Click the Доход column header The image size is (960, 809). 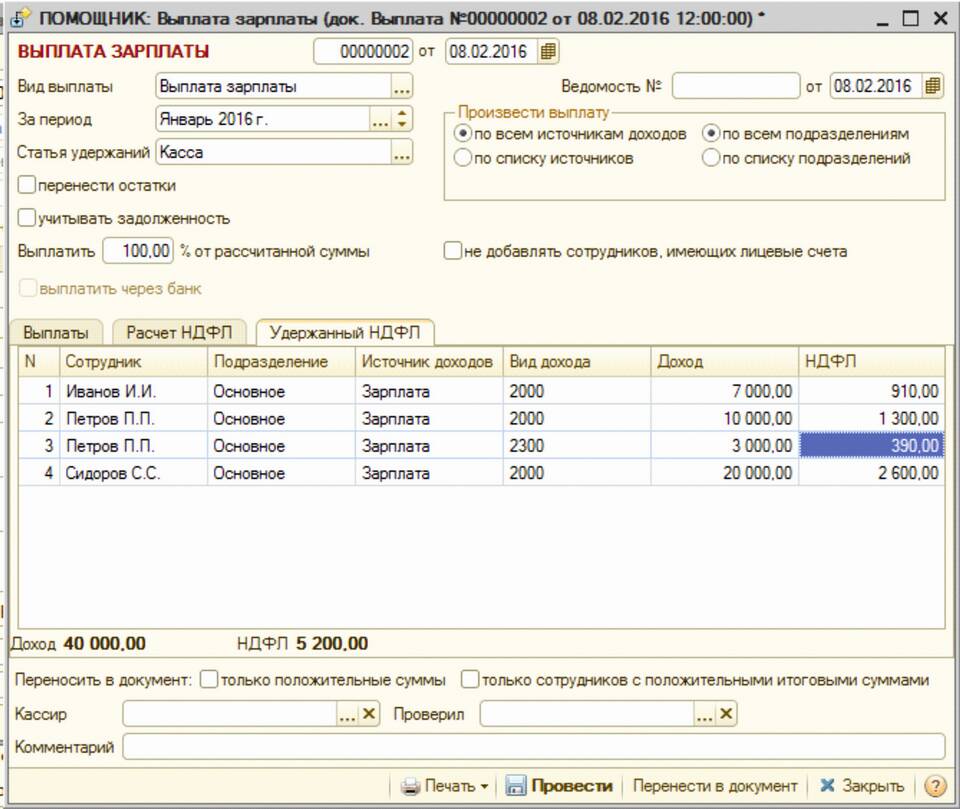[724, 361]
